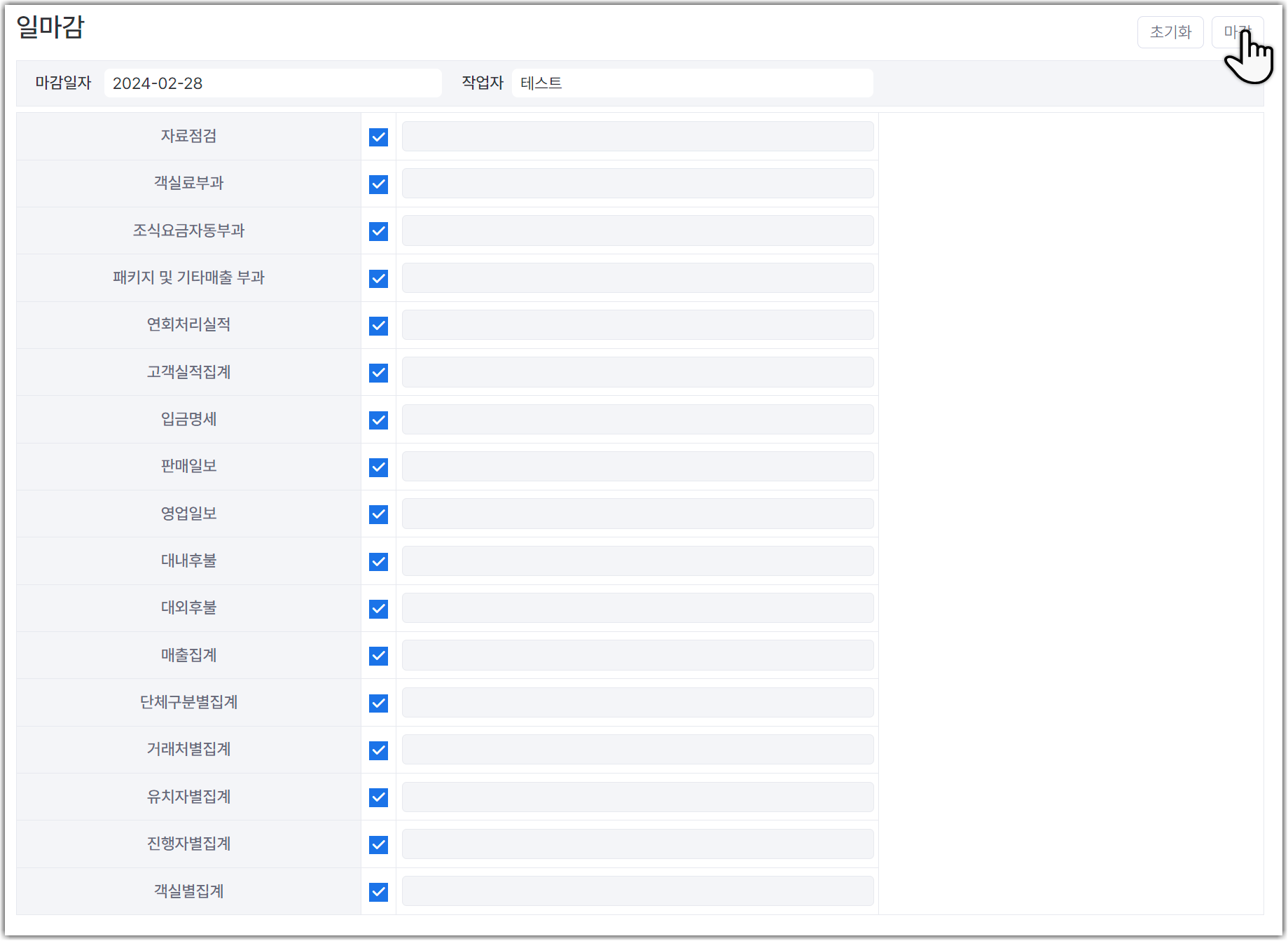This screenshot has width=1288, height=941.
Task: Focus the 영업일보 result field
Action: pyautogui.click(x=637, y=514)
